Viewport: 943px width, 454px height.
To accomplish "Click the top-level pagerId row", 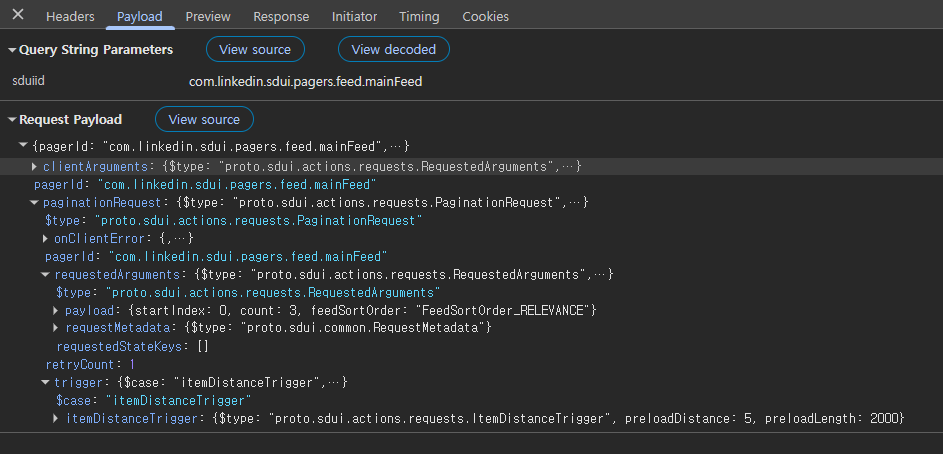I will click(x=205, y=184).
